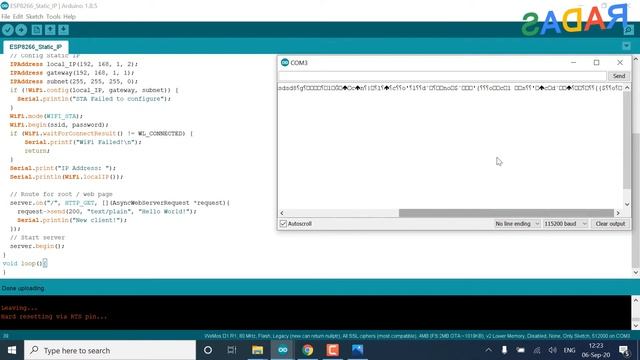Open a sketch with the Open arrow icon
Viewport: 640px width, 360px height.
[50, 30]
